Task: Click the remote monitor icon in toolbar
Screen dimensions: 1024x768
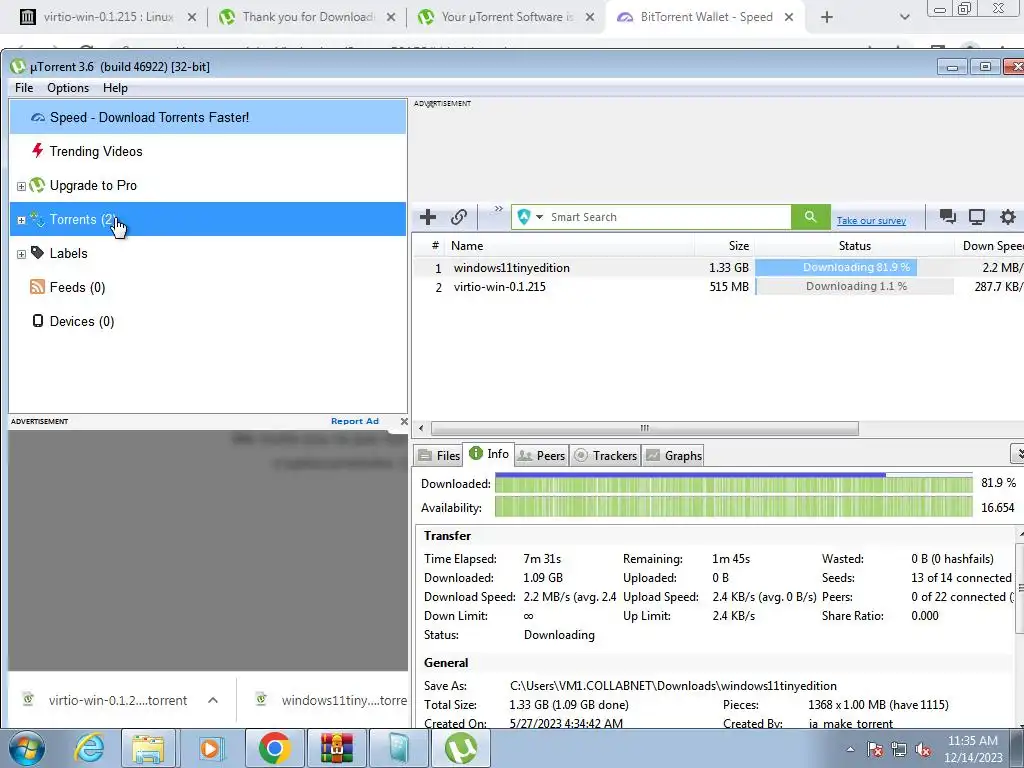Action: 977,217
